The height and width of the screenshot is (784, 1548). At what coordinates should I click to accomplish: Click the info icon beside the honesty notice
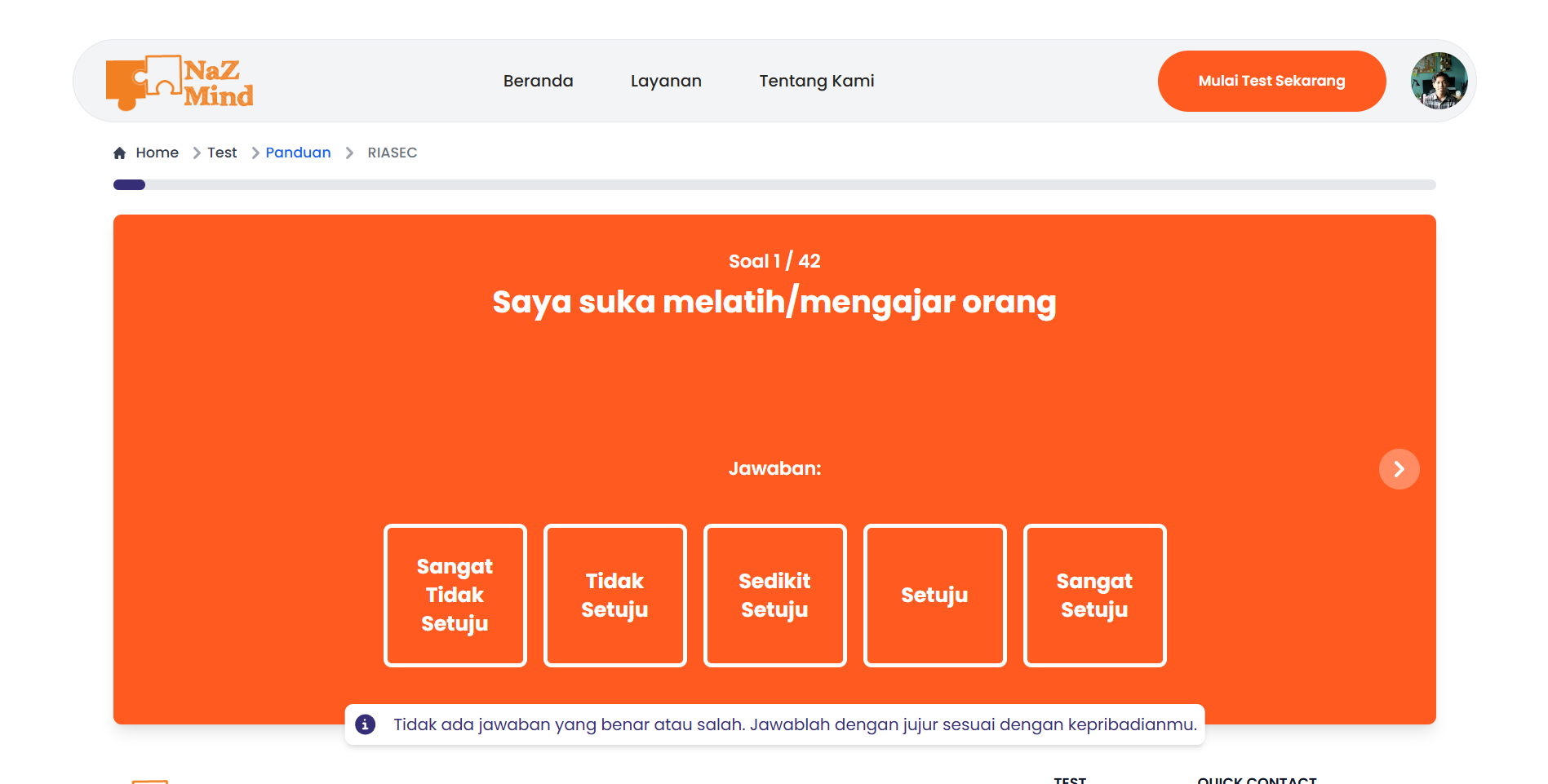click(366, 724)
